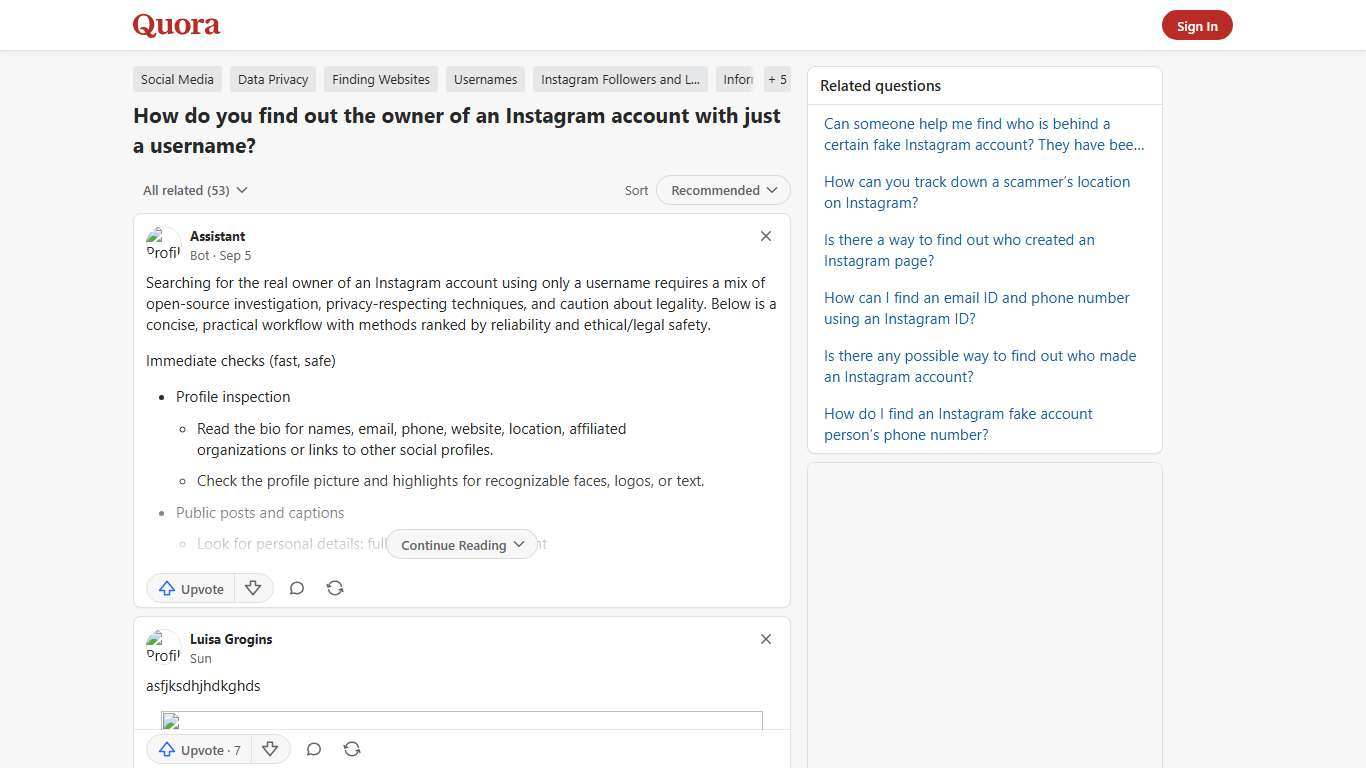Viewport: 1366px width, 768px height.
Task: Open comments on Luisa Grogins' post
Action: [314, 749]
